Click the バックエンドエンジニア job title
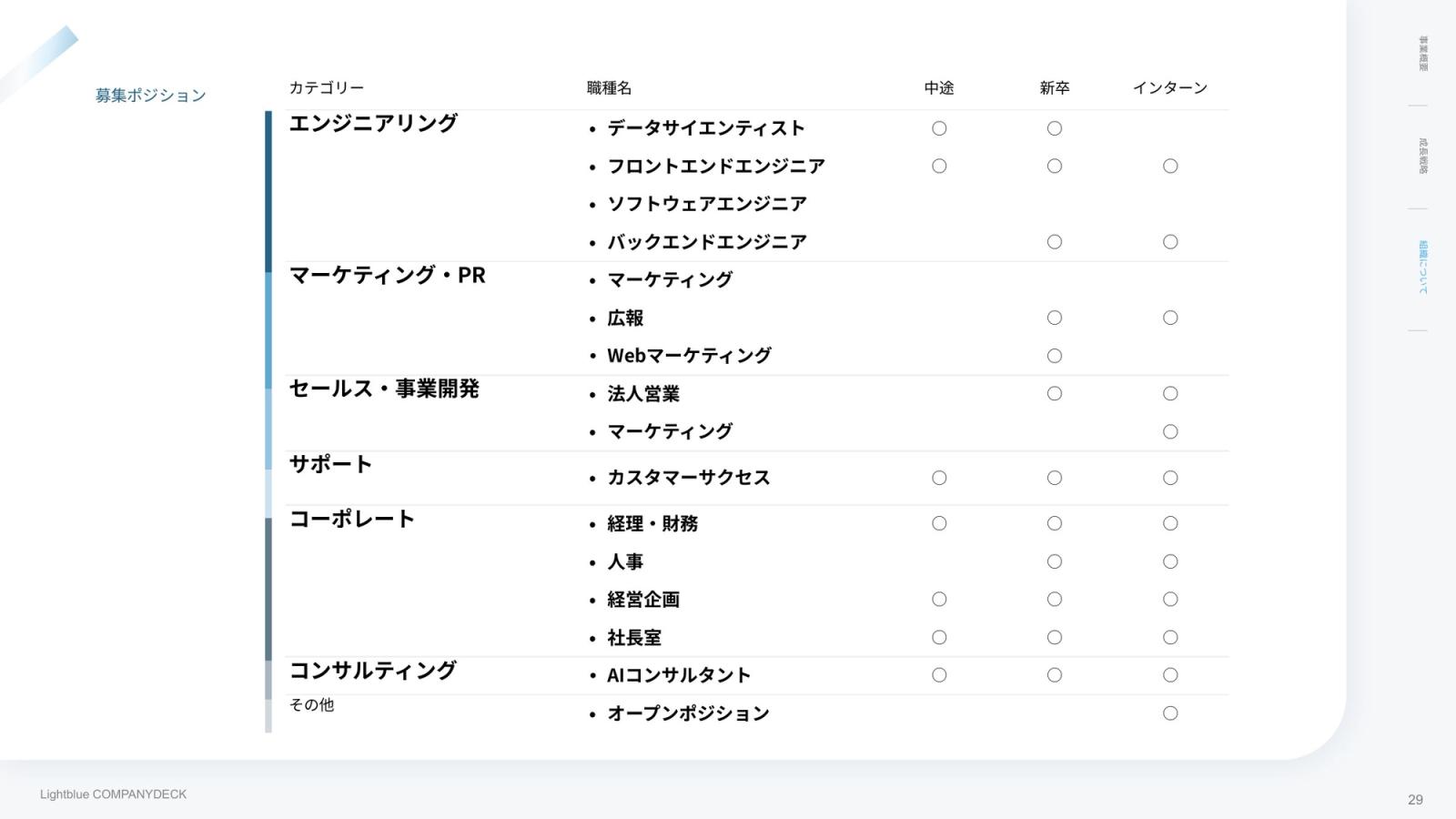1456x819 pixels. click(x=707, y=242)
